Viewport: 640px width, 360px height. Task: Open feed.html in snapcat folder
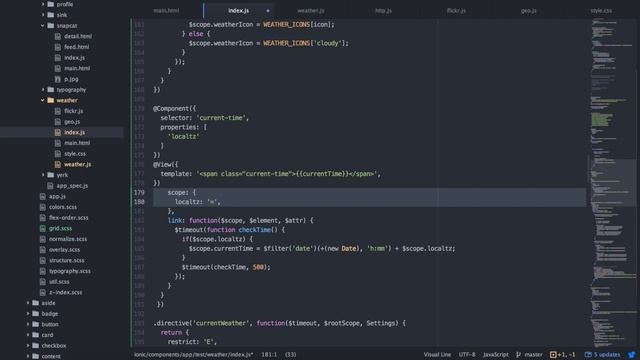(x=76, y=47)
